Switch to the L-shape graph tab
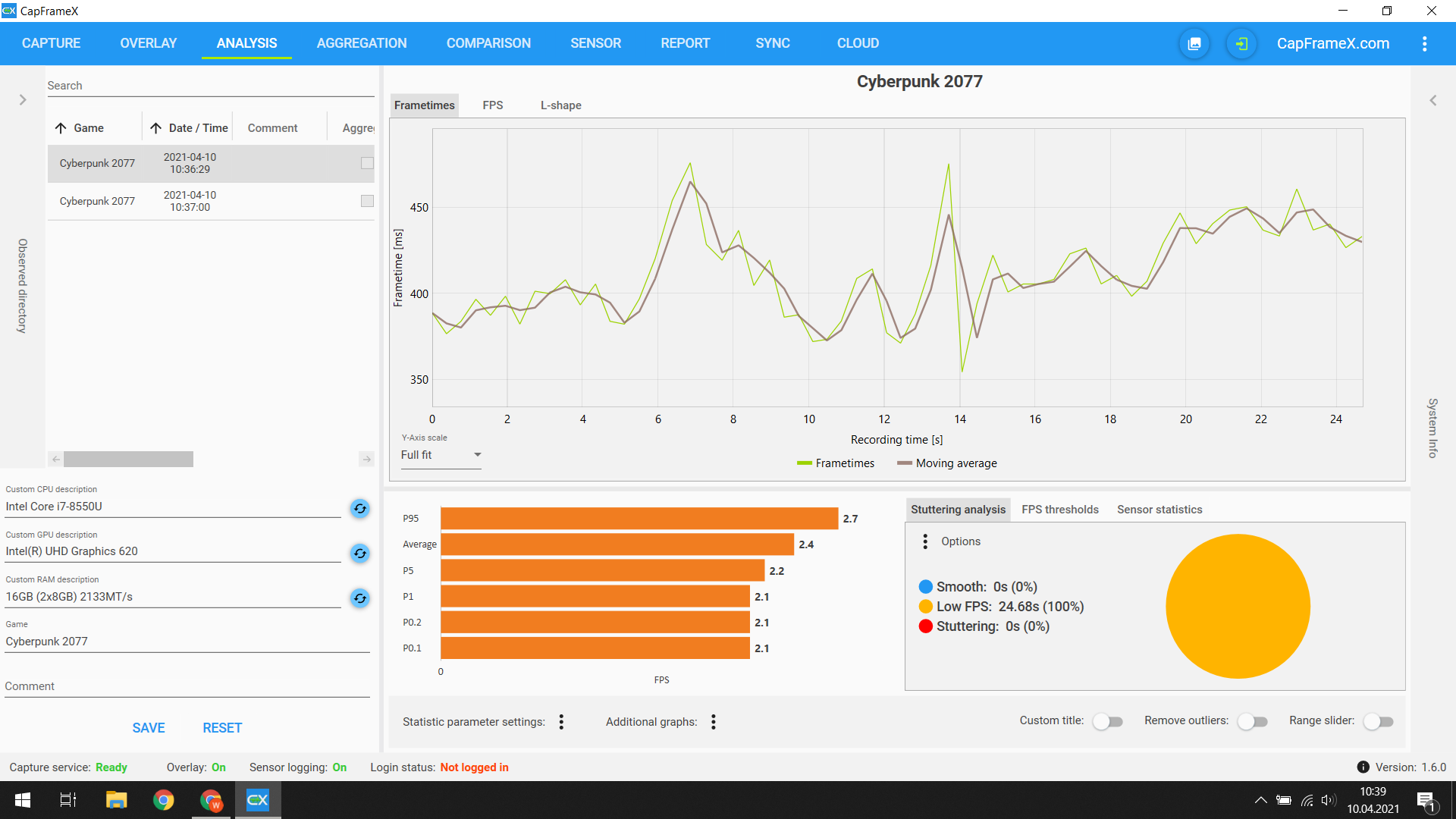The height and width of the screenshot is (819, 1456). (x=560, y=105)
